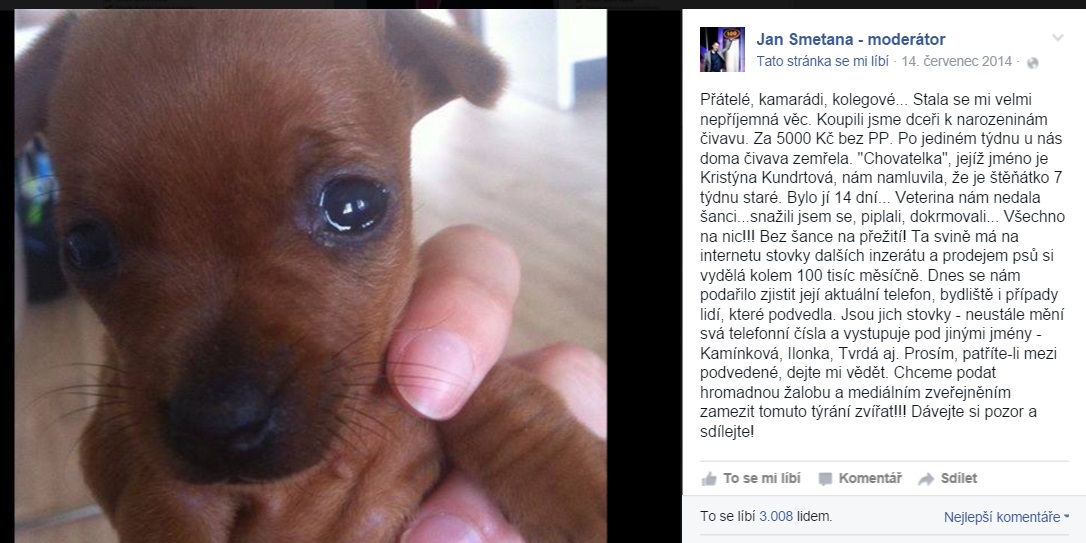Viewport: 1086px width, 543px height.
Task: Click the post text body
Action: tap(878, 267)
